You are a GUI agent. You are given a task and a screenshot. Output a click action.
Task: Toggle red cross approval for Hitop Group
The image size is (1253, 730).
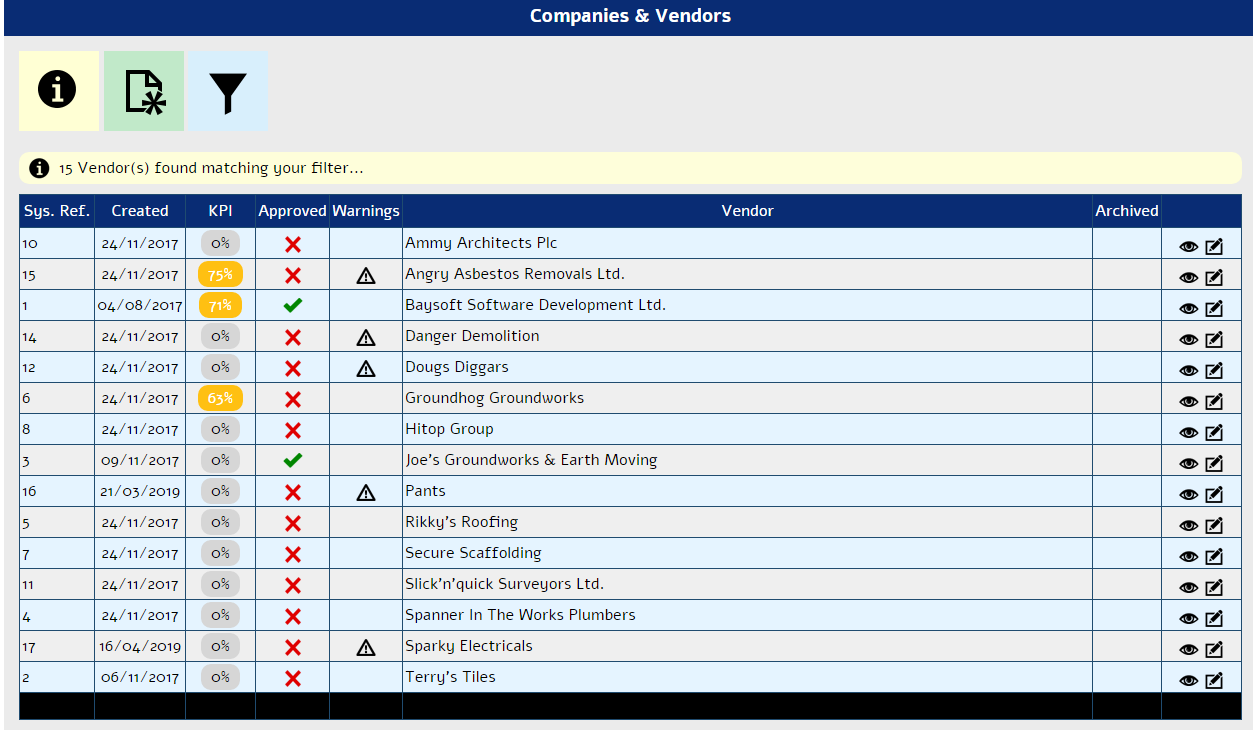point(293,430)
